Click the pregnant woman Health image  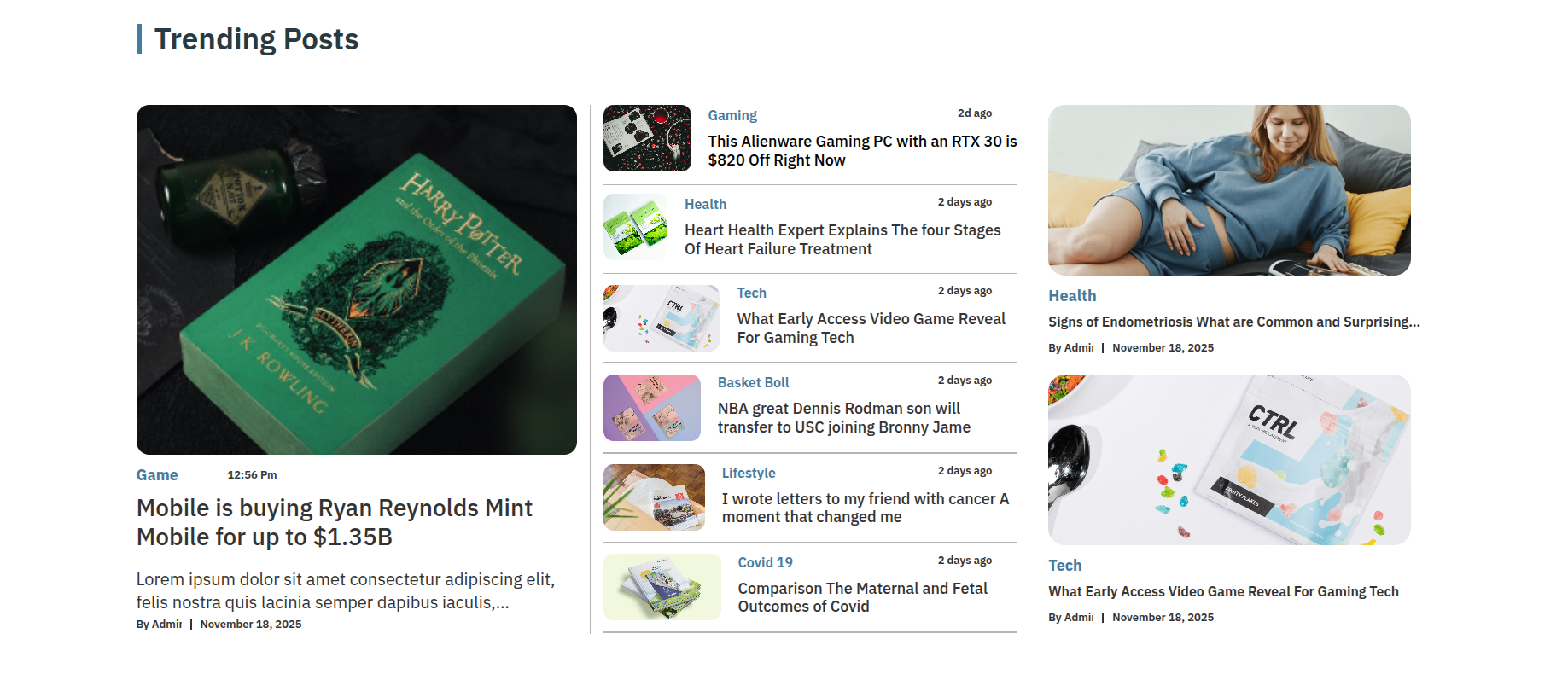[1229, 190]
